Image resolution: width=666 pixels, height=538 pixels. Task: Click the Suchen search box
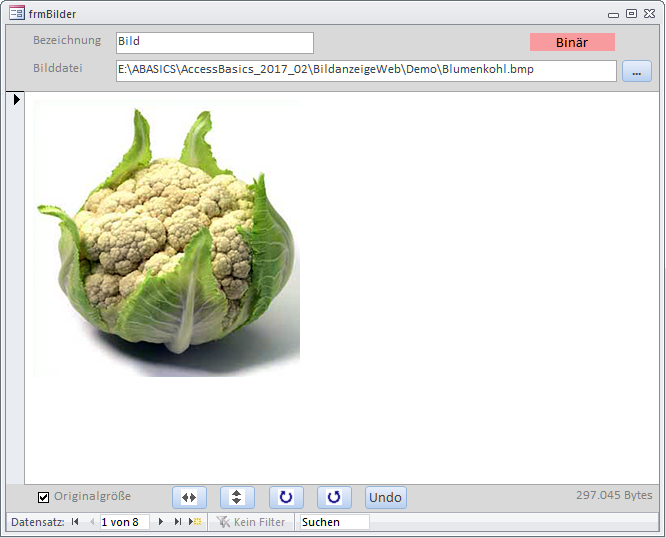click(333, 522)
